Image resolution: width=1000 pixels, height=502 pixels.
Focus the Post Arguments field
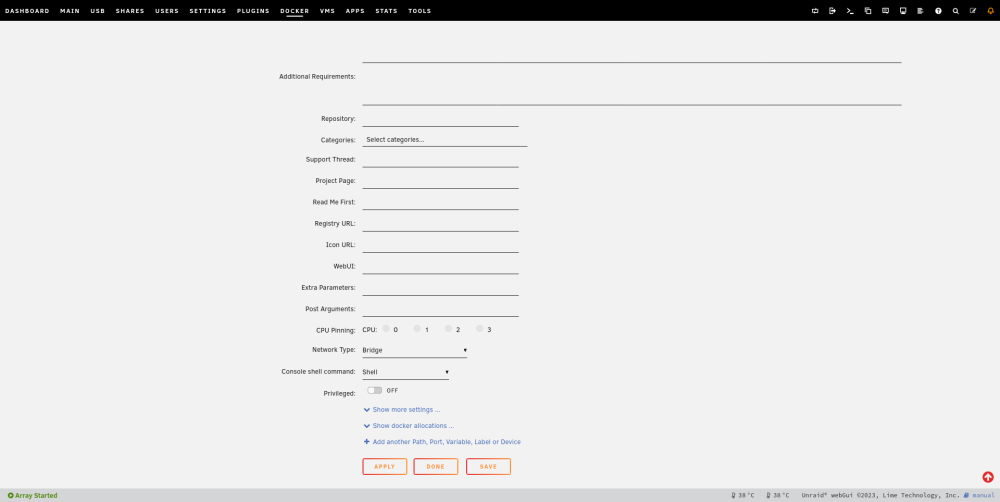pos(440,309)
